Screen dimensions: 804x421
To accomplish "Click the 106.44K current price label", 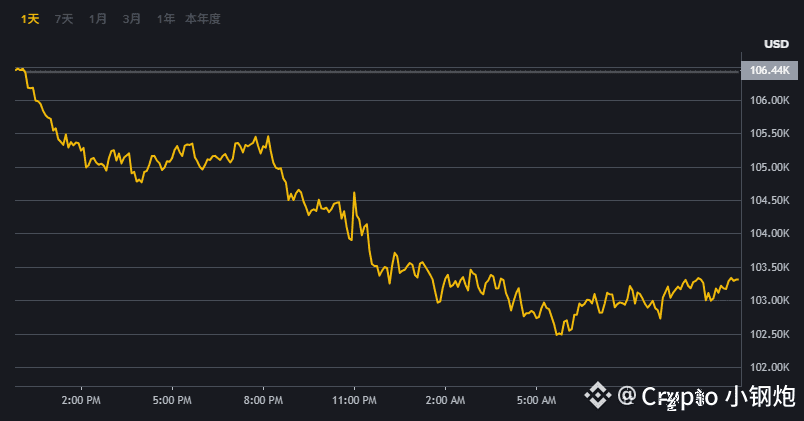I will pyautogui.click(x=770, y=70).
